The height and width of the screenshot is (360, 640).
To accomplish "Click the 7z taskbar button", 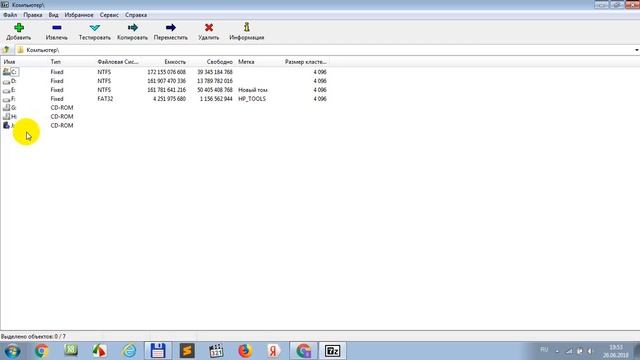I will pos(332,351).
